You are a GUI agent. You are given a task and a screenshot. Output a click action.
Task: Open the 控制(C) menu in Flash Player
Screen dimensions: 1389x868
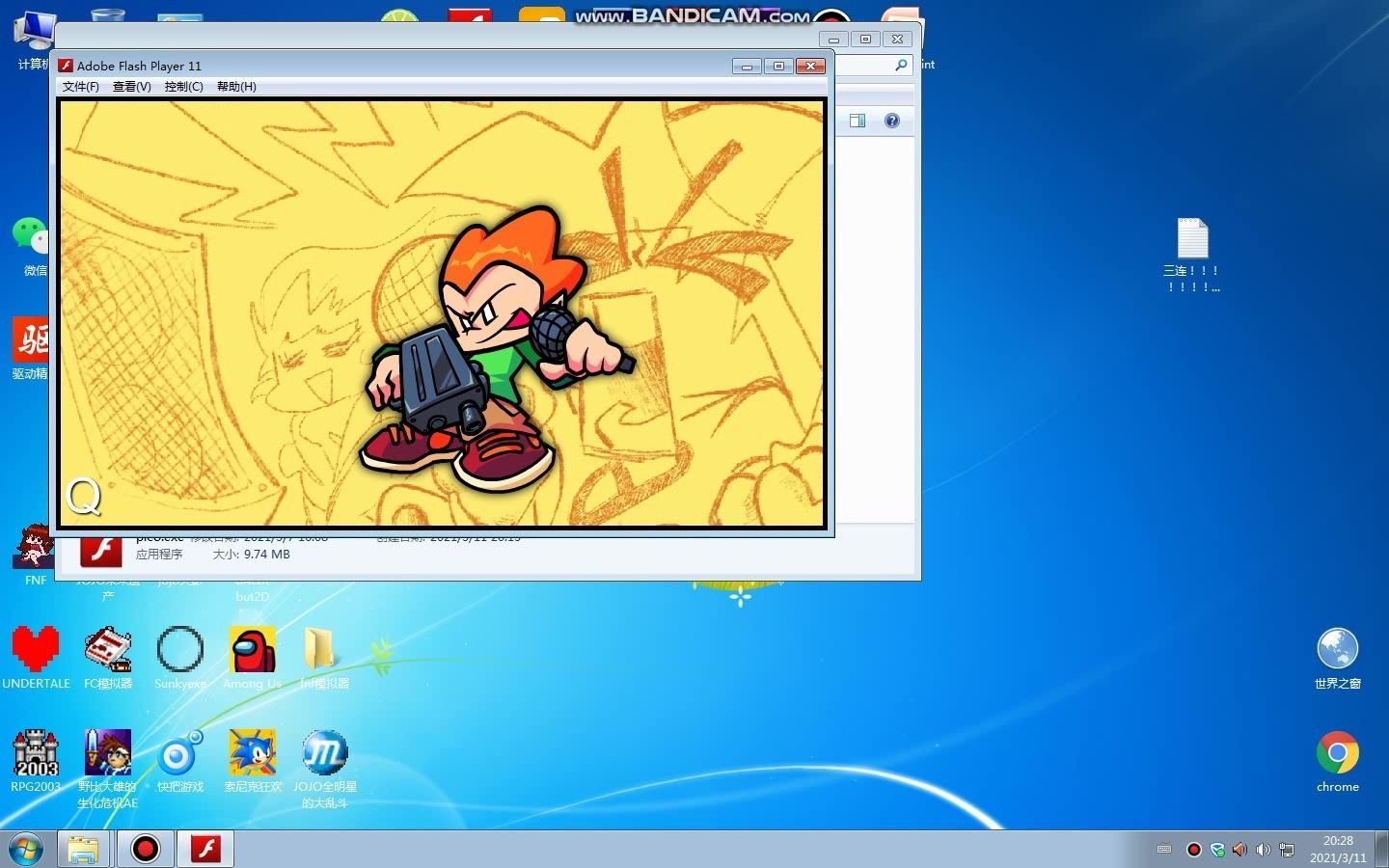(x=183, y=87)
